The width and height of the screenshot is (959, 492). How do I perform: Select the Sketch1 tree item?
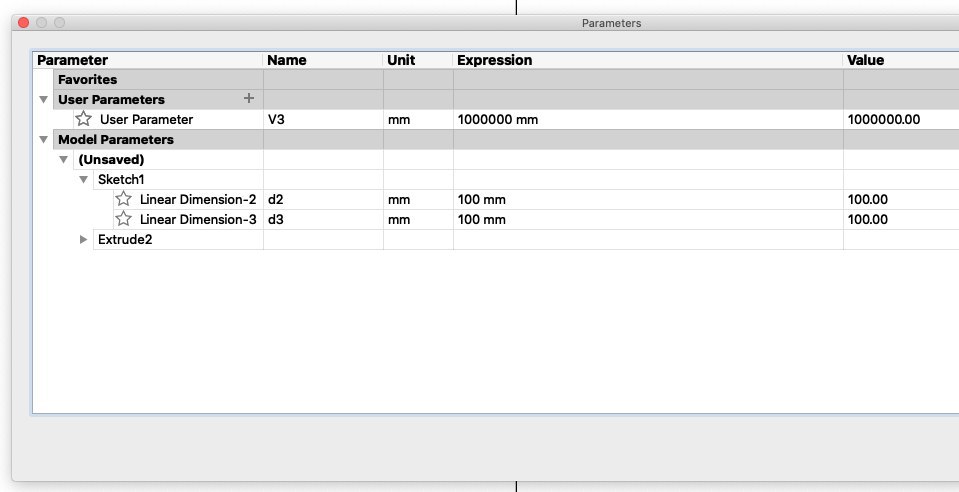coord(121,180)
